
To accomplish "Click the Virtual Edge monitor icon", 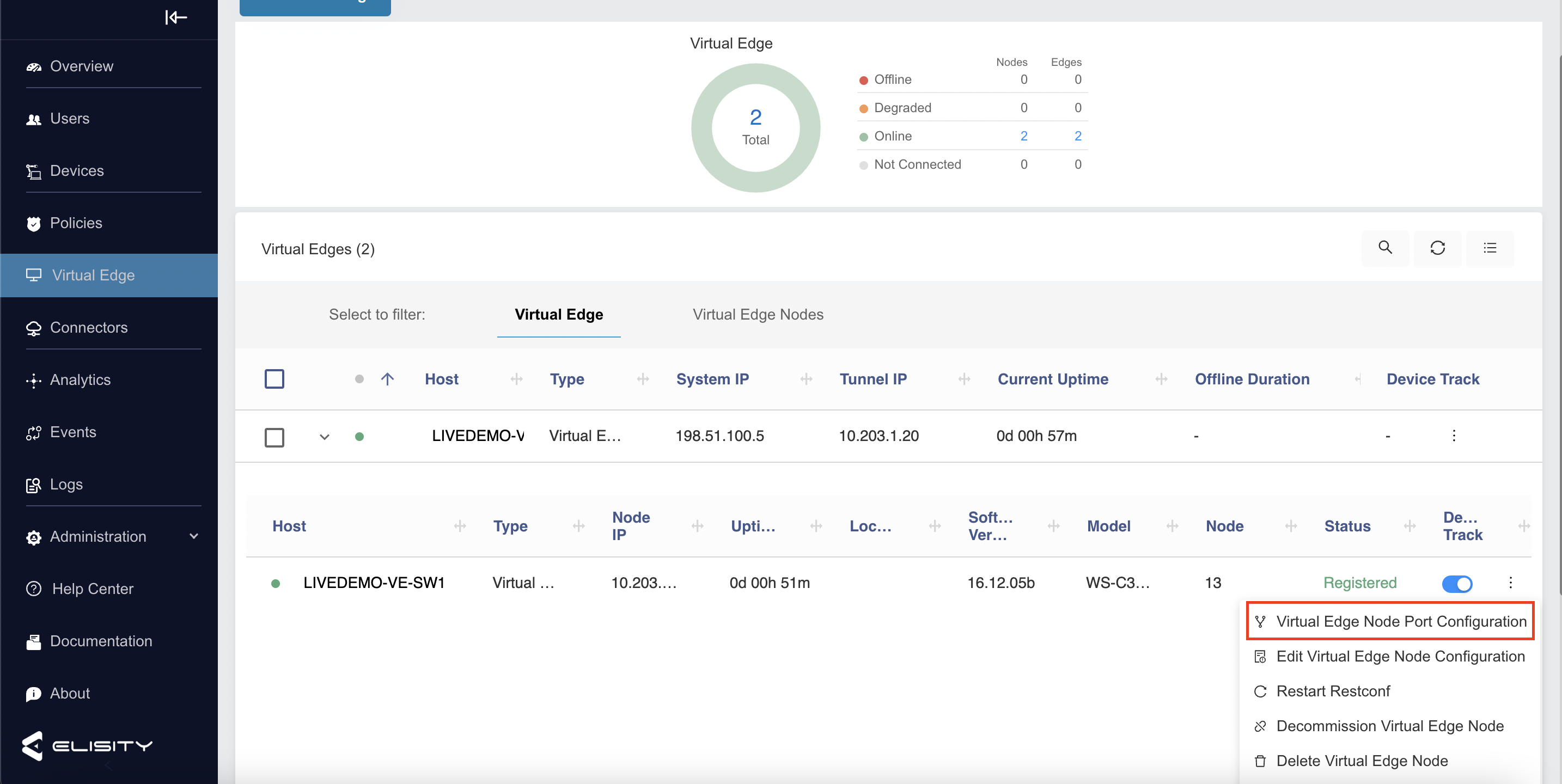I will (33, 275).
